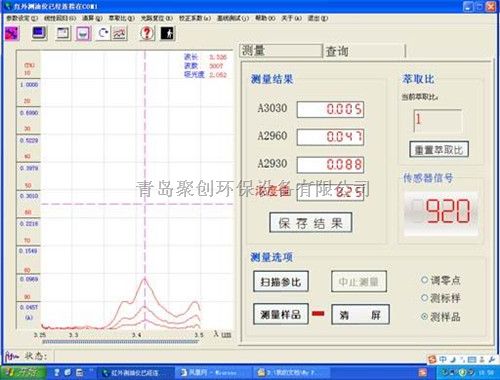The width and height of the screenshot is (500, 380).
Task: Click the 浓度值 result field
Action: (330, 193)
